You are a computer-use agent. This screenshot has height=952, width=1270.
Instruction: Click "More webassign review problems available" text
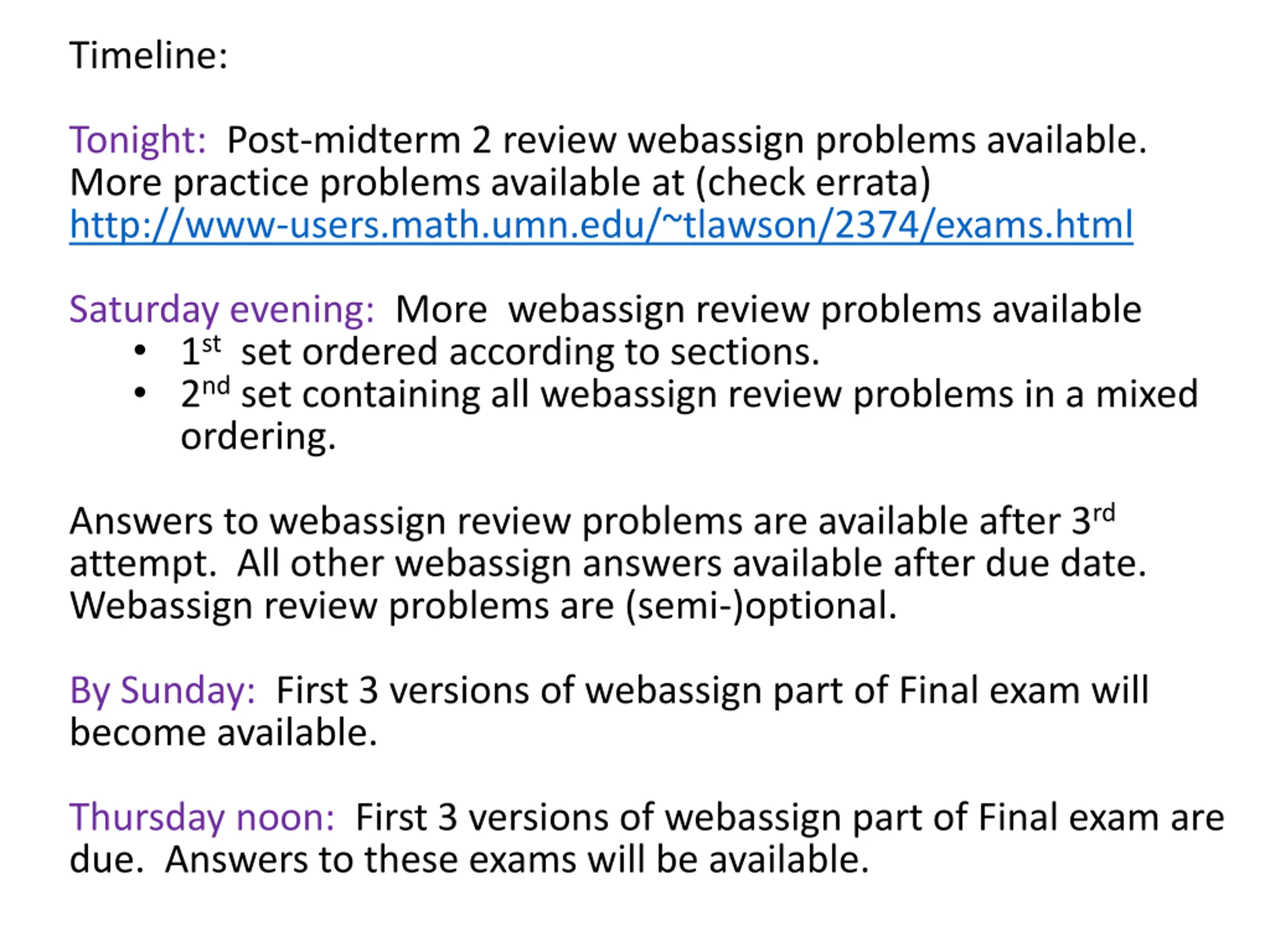(x=768, y=310)
